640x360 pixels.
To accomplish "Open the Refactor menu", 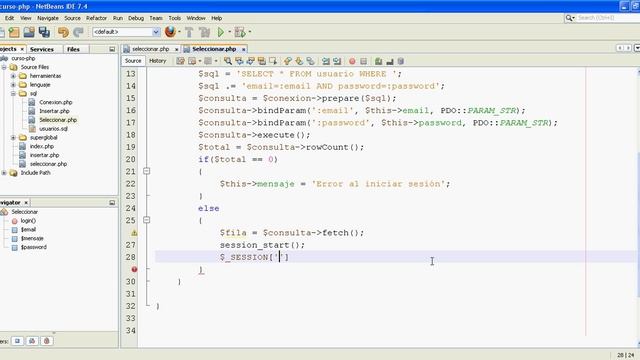I will point(96,18).
